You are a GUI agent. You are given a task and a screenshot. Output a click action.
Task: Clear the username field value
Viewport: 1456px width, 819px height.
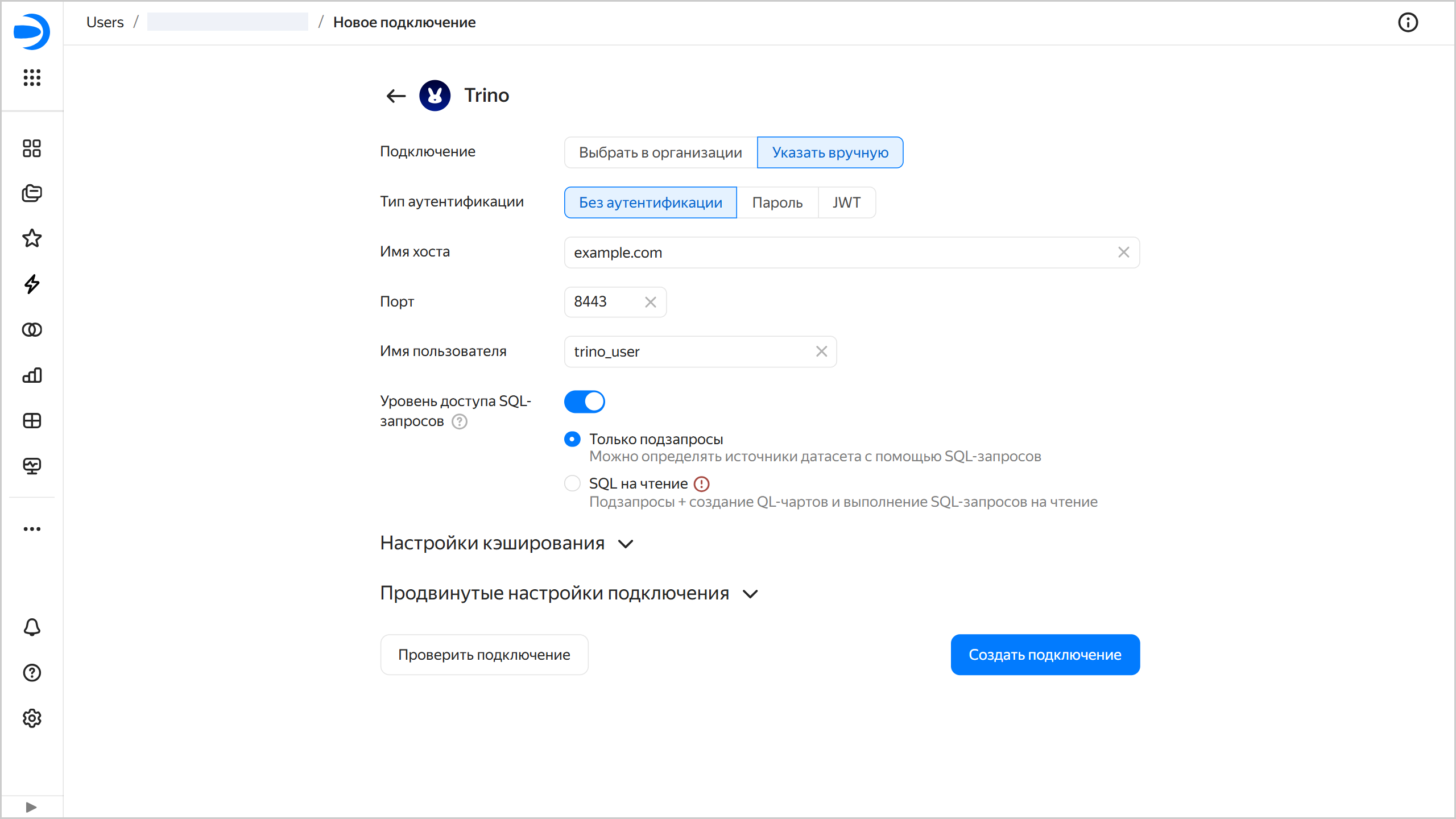click(821, 351)
